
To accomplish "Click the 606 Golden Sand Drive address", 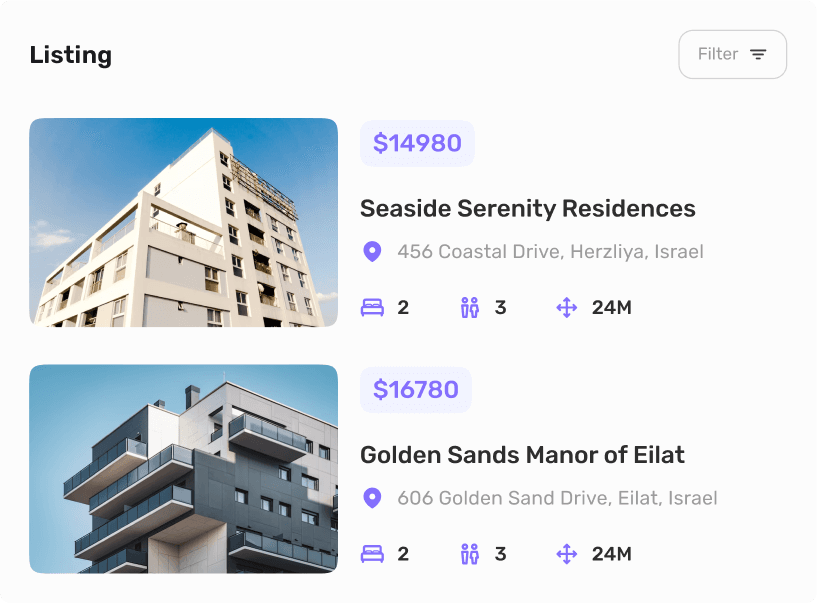I will pos(557,498).
